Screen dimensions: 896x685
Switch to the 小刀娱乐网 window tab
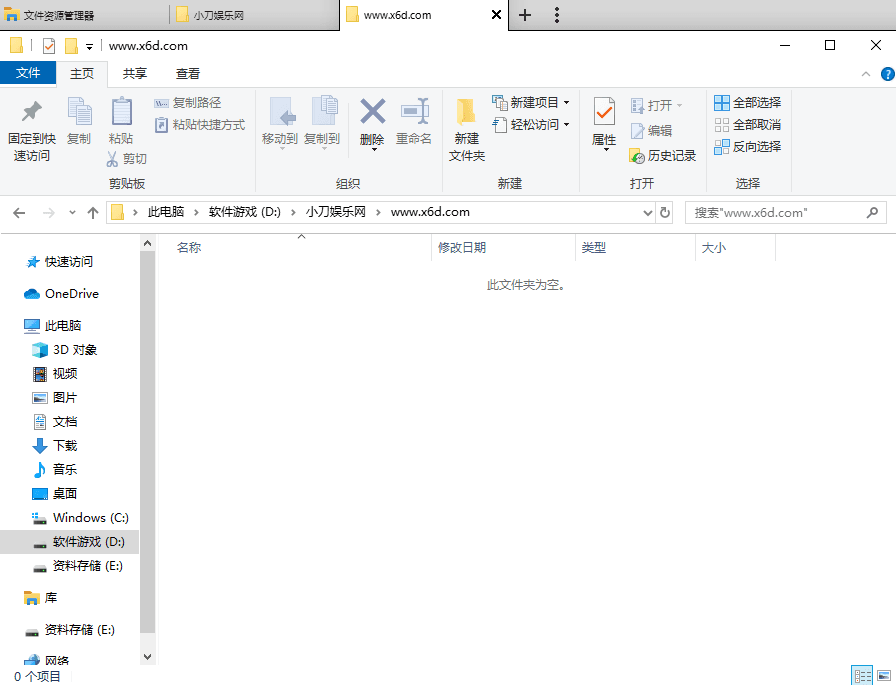point(252,15)
